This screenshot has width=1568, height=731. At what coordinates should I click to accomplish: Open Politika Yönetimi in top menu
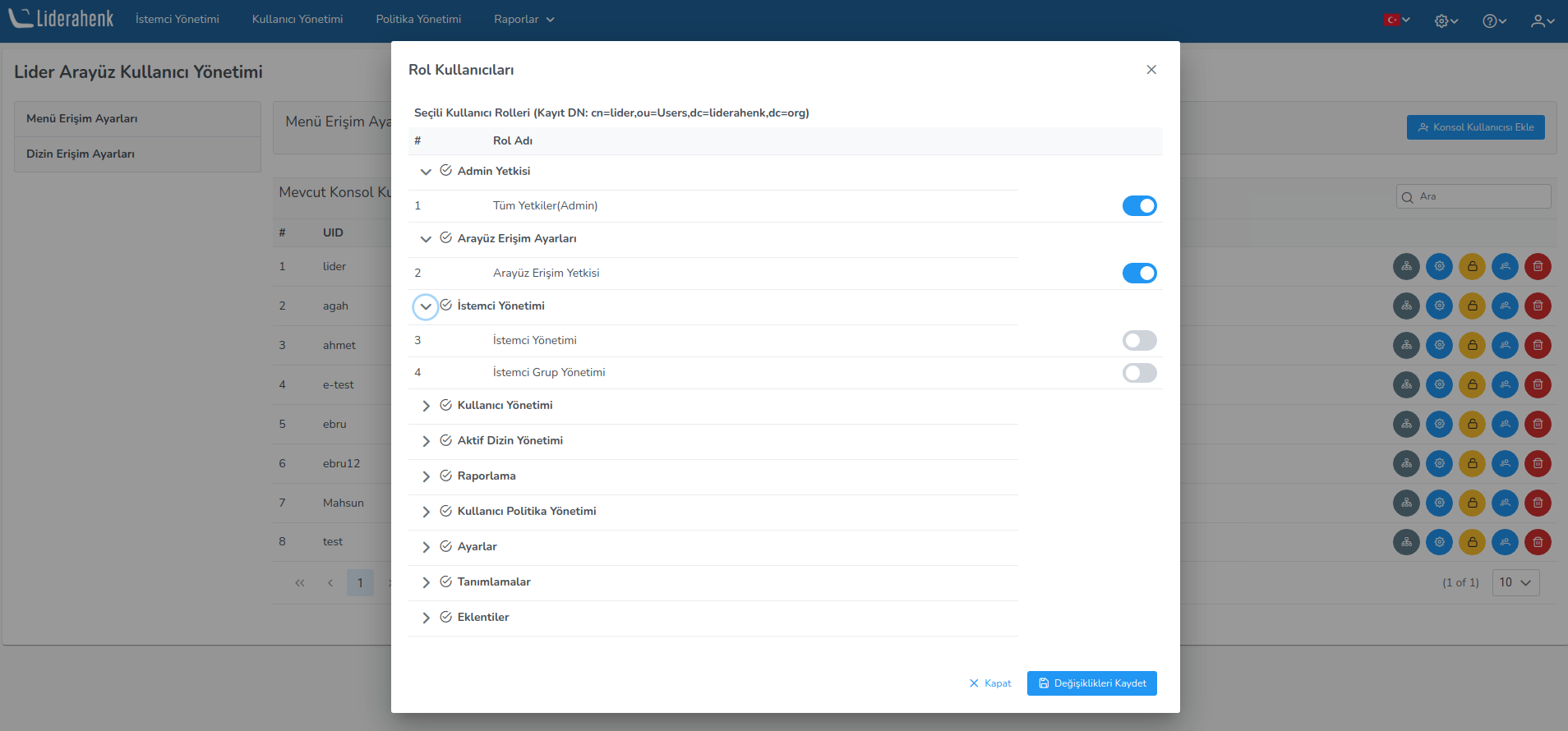[x=418, y=19]
